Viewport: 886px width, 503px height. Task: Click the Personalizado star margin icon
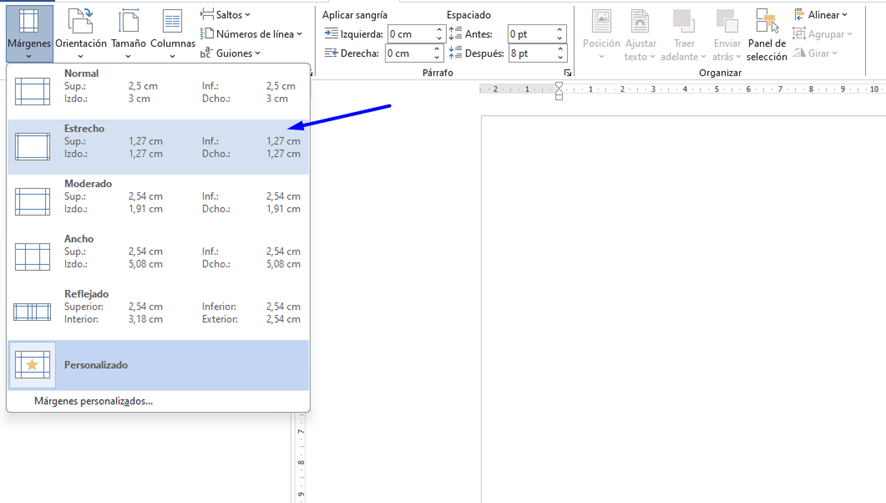click(32, 365)
